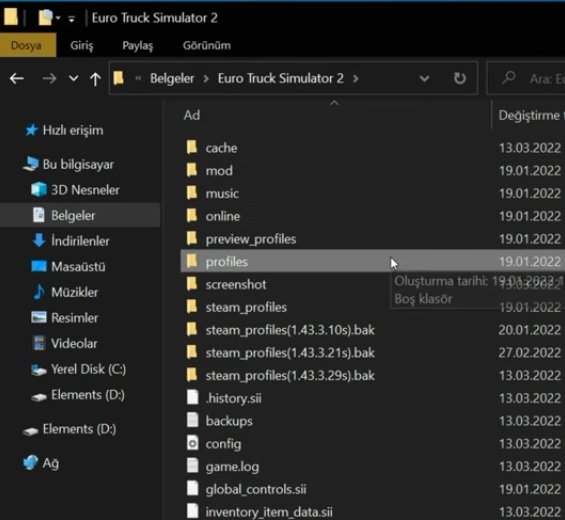Screen dimensions: 565x520
Task: Select Bu bilgisayar in the navigation pane
Action: click(x=78, y=164)
